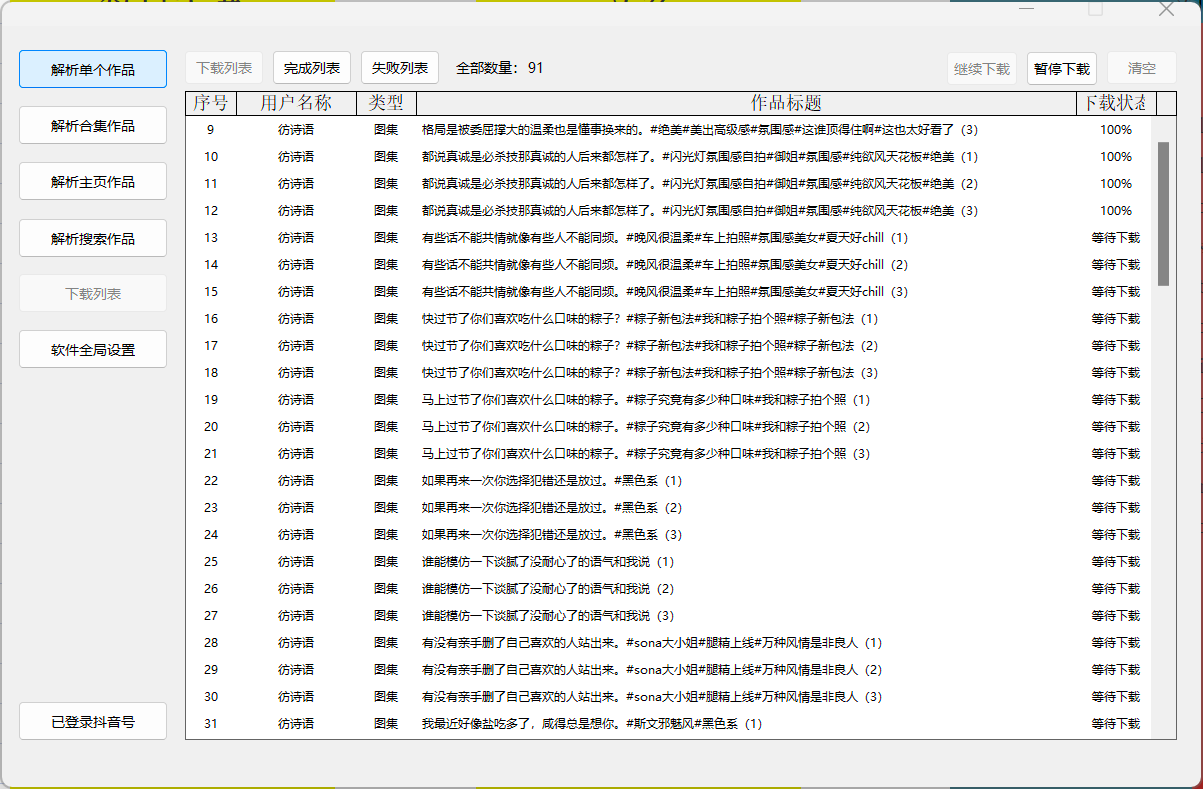Open the 下载列表 tab above the table
The width and height of the screenshot is (1203, 789).
coord(223,67)
